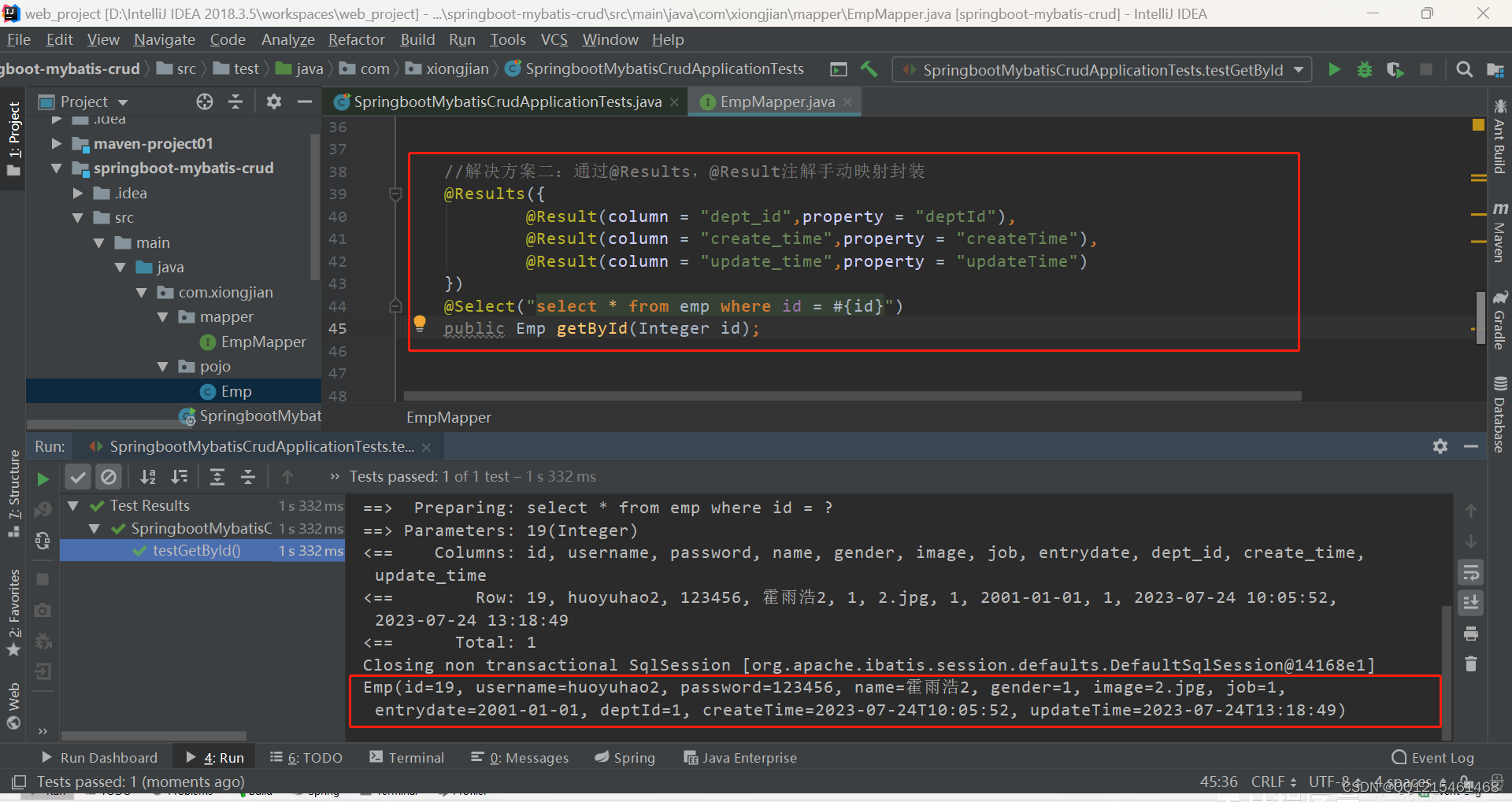The image size is (1512, 802).
Task: Open the Run Dashboard tool window
Action: (x=99, y=757)
